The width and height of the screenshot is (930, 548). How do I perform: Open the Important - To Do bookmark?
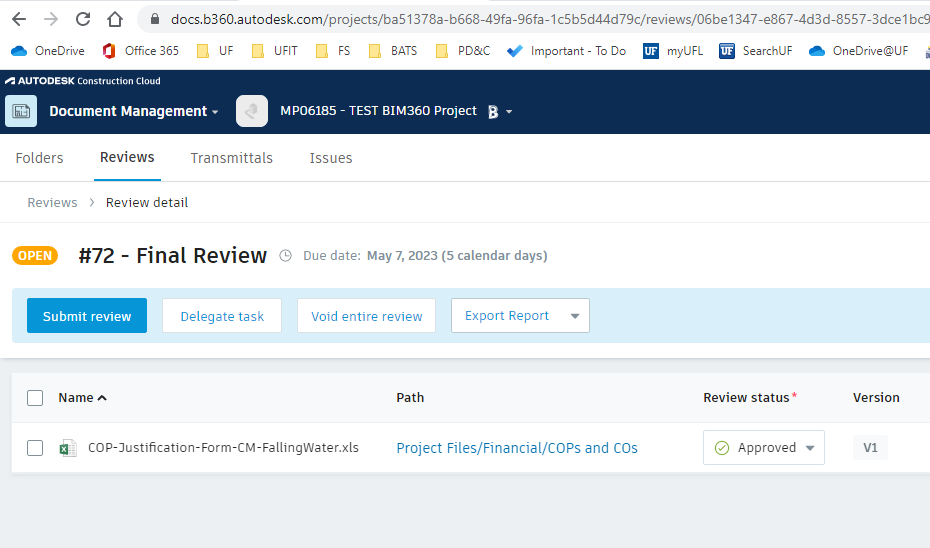tap(566, 51)
